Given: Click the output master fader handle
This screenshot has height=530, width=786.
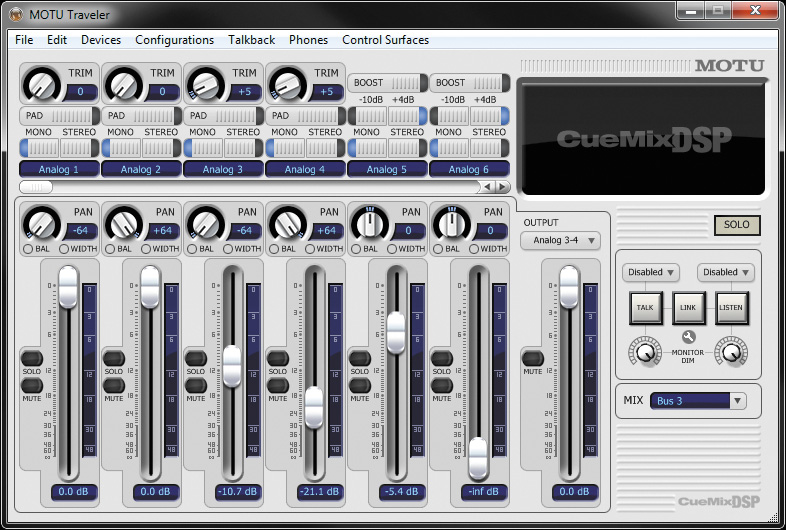Looking at the screenshot, I should 569,286.
